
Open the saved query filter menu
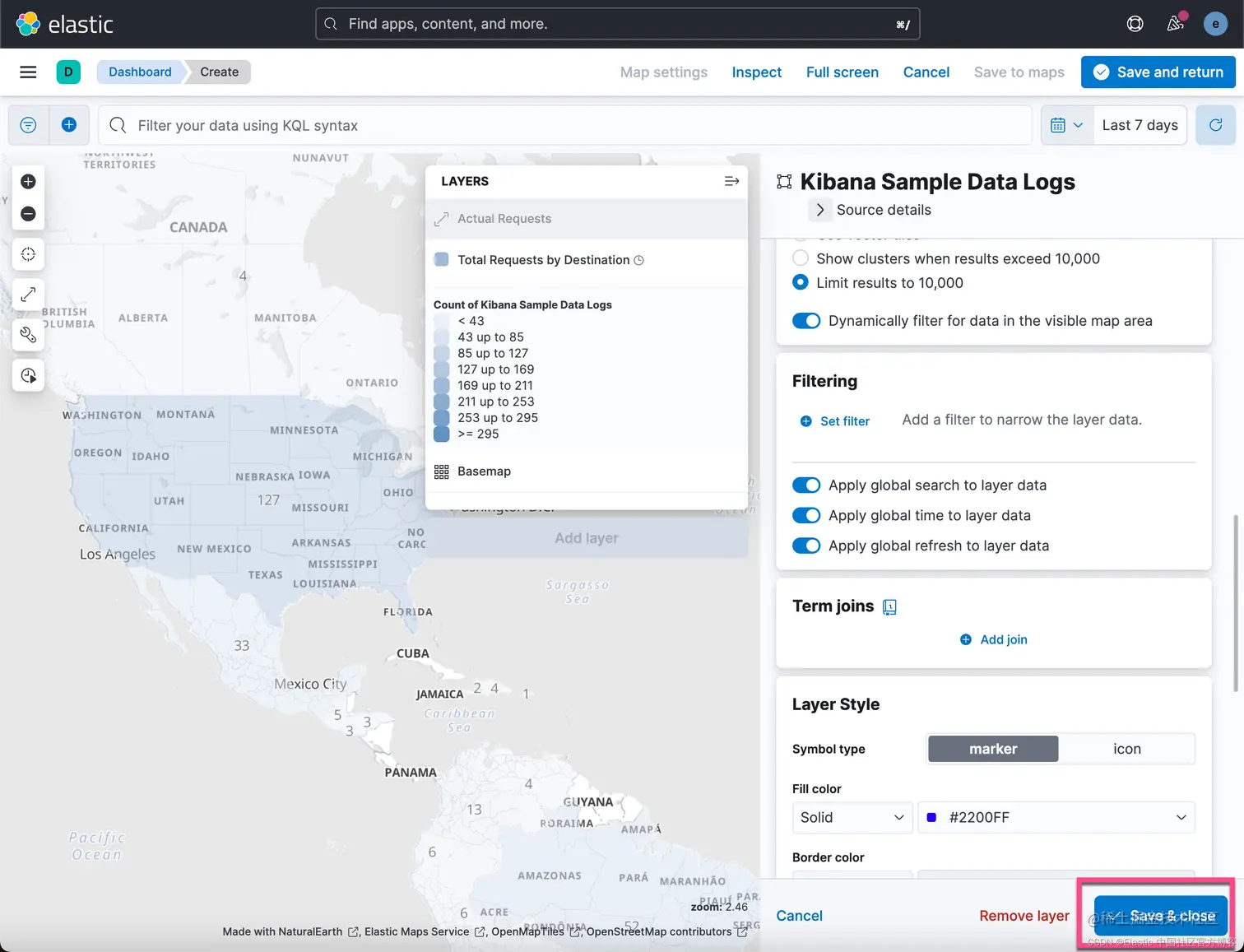pyautogui.click(x=28, y=125)
